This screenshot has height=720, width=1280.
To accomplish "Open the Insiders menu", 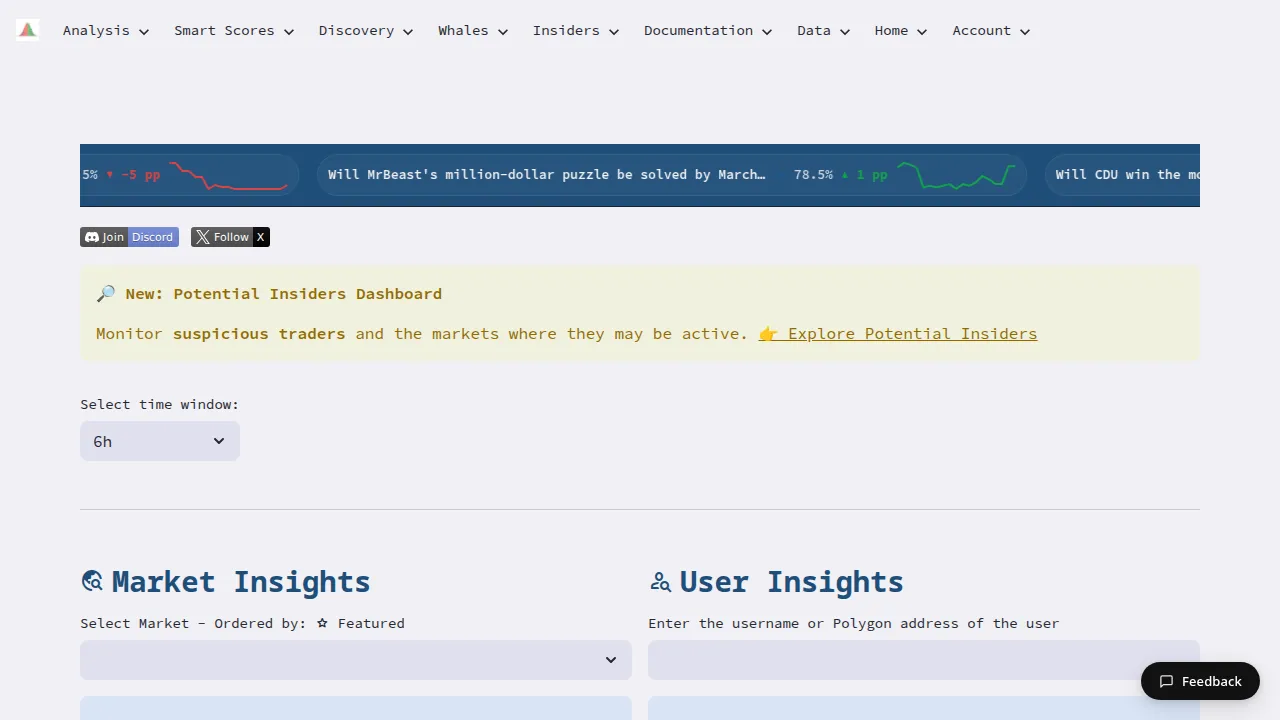I will [575, 31].
